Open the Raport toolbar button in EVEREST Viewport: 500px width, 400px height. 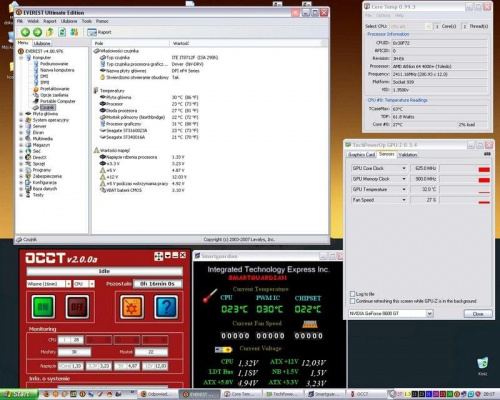coord(99,32)
